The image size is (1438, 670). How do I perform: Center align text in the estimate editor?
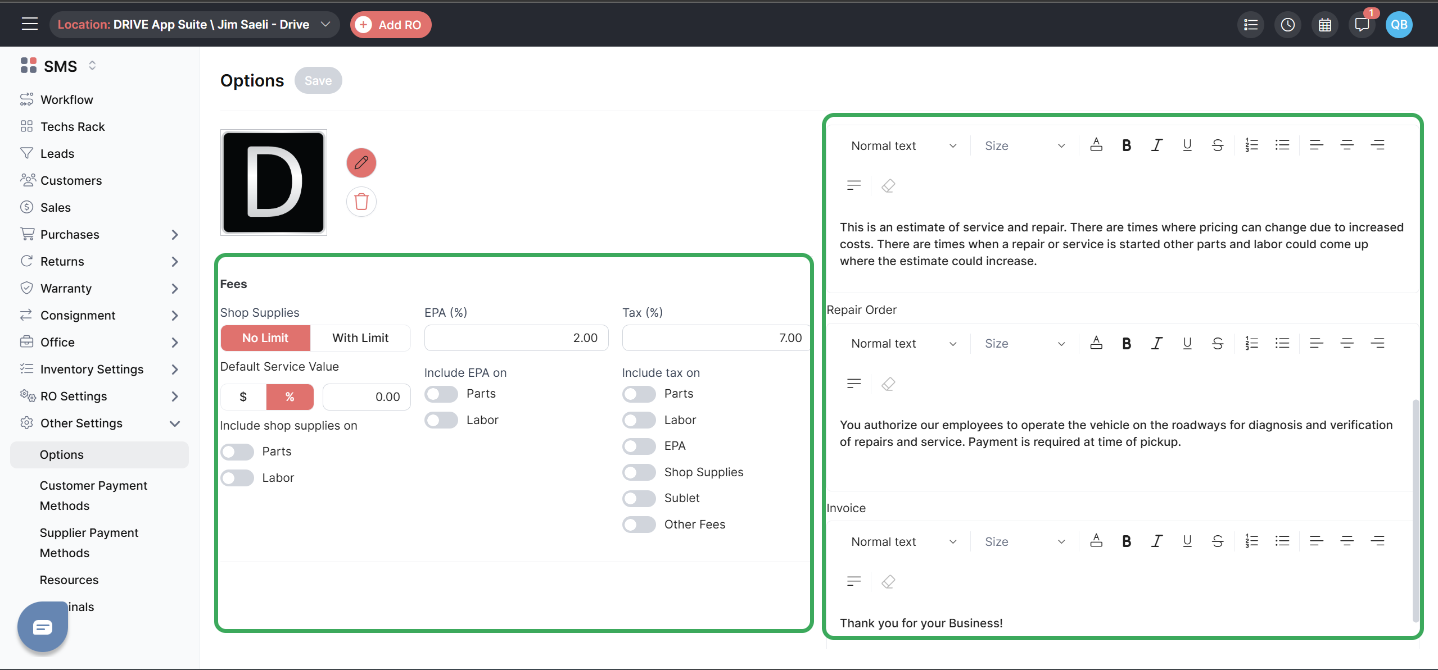1347,145
